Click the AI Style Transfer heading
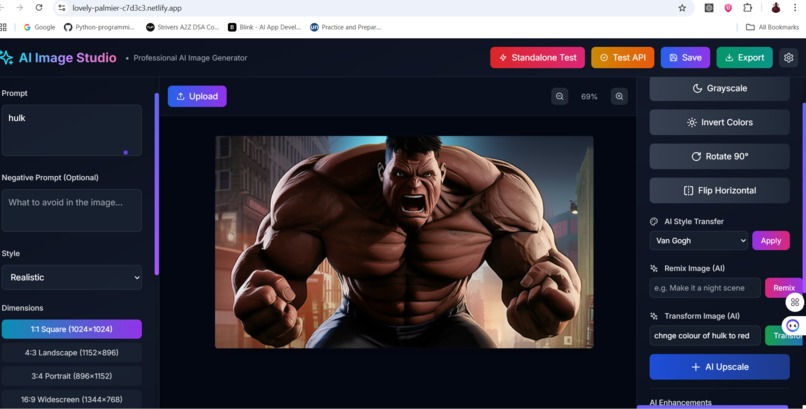Image resolution: width=806 pixels, height=409 pixels. (693, 221)
